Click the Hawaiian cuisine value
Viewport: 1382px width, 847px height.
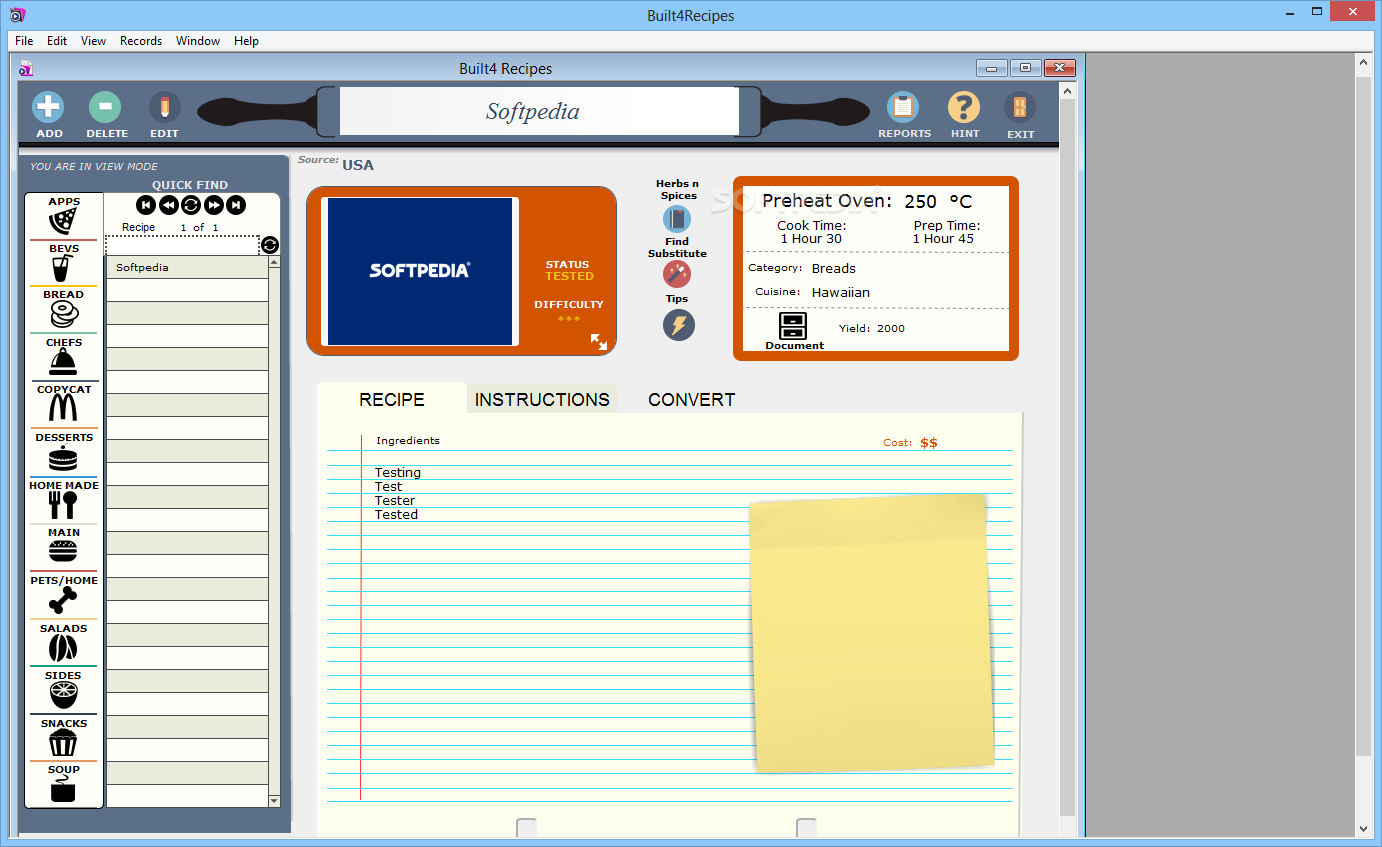pos(841,292)
